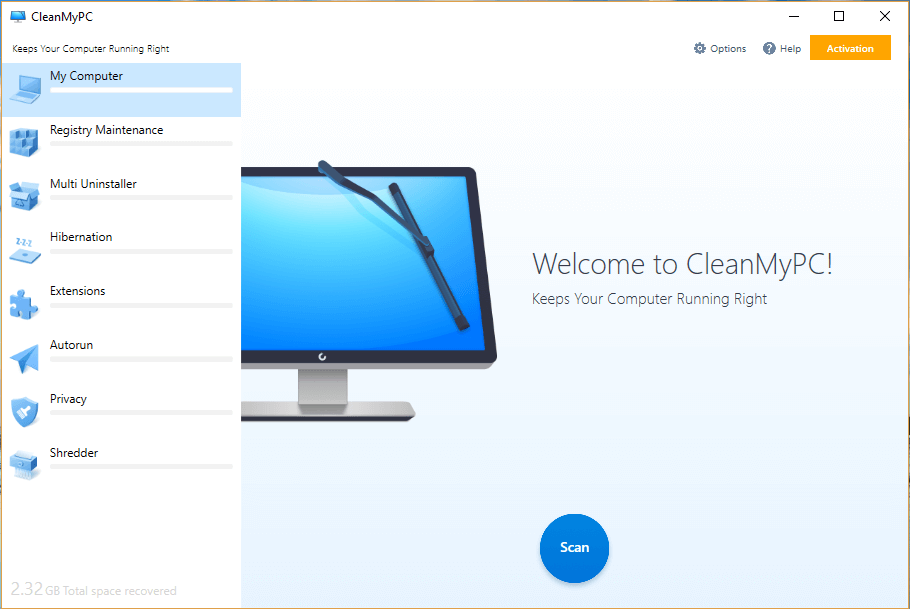Open the Privacy shield icon
This screenshot has height=609, width=910.
point(24,411)
